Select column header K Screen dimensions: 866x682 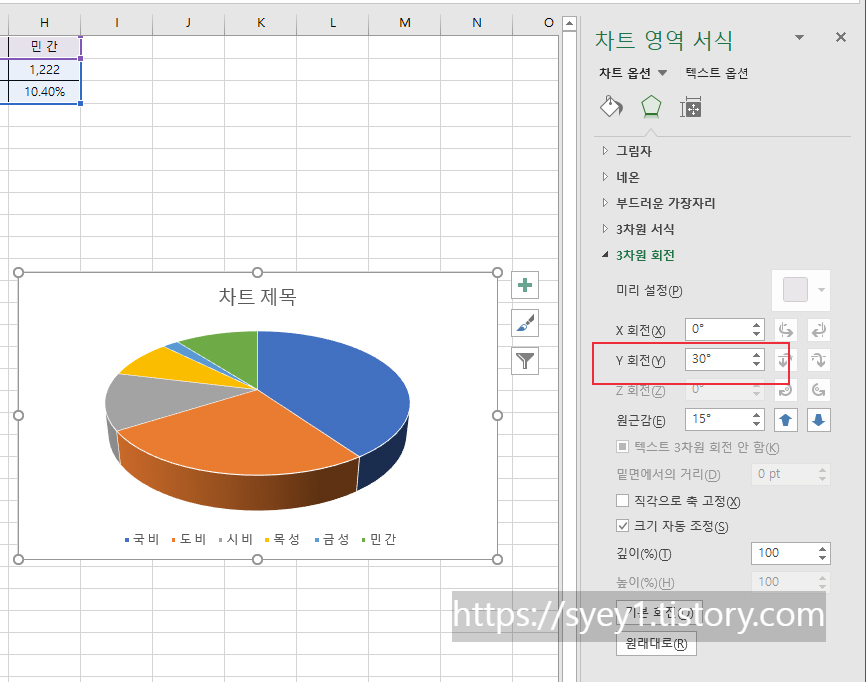pos(261,23)
